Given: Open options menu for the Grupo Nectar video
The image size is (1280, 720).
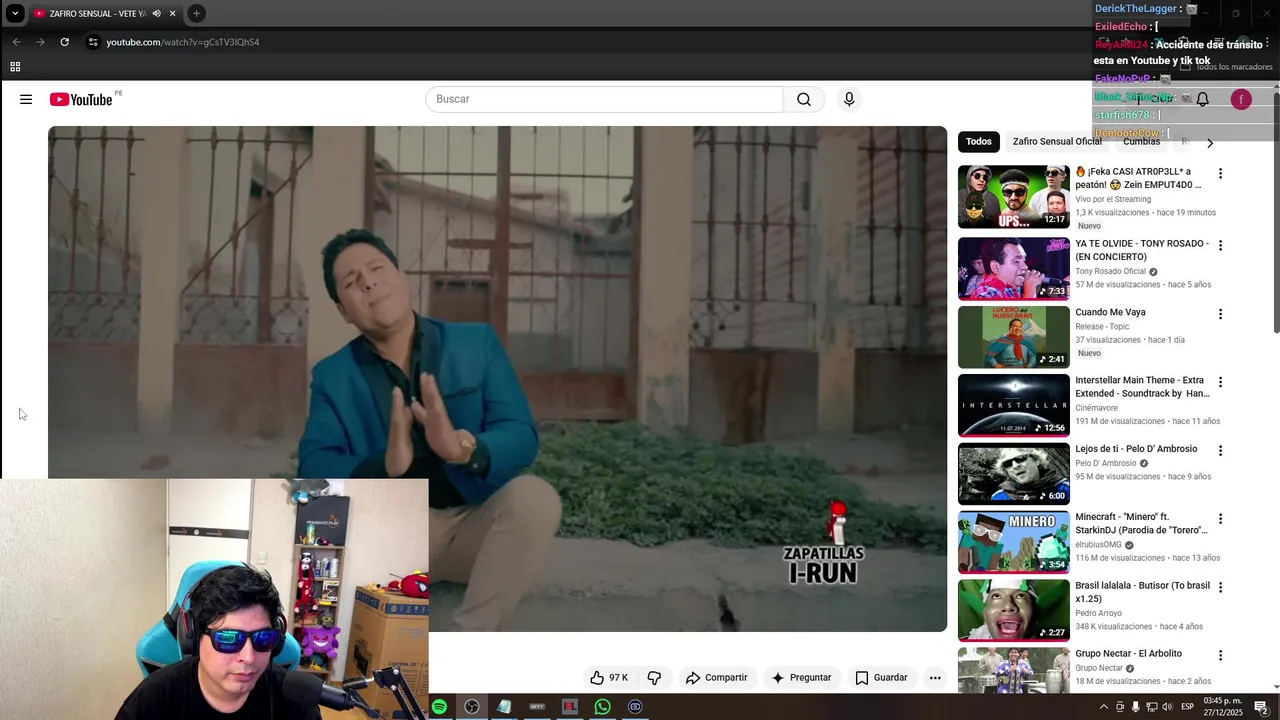Looking at the screenshot, I should point(1220,655).
